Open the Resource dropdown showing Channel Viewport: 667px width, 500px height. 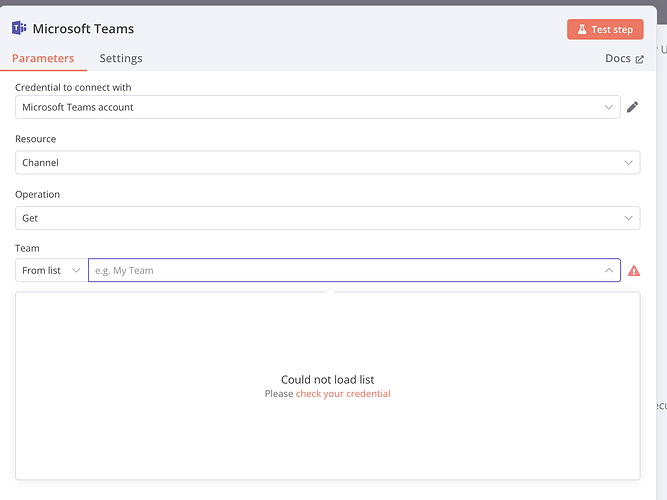coord(328,163)
